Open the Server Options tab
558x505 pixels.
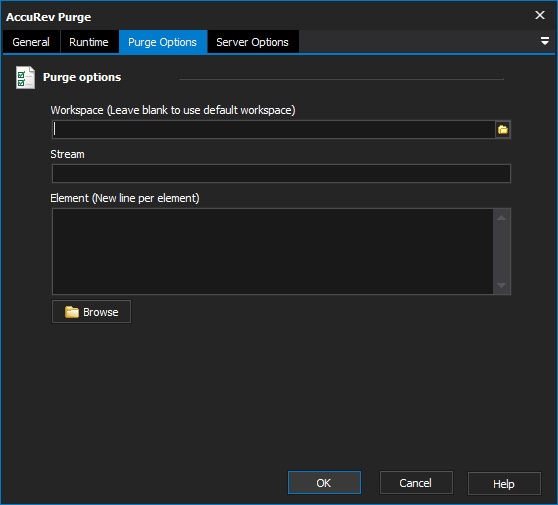(x=253, y=42)
